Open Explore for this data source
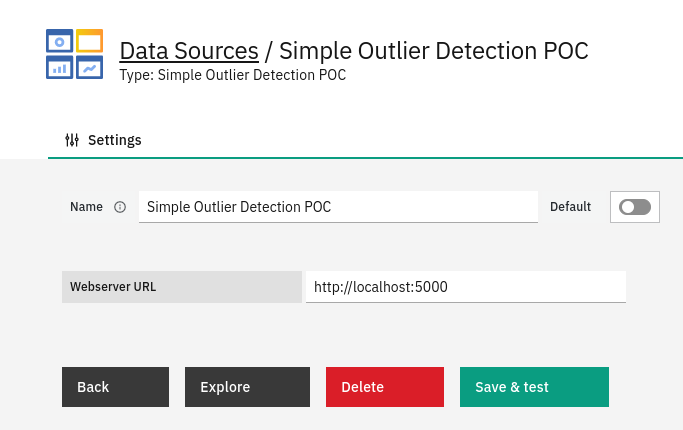 click(x=247, y=387)
